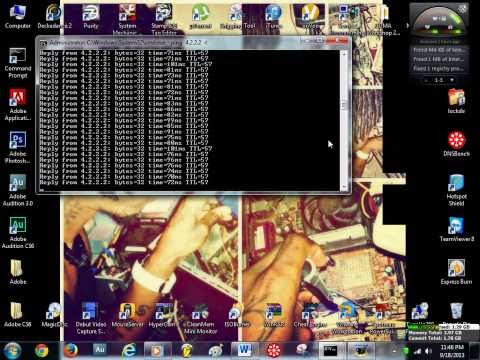Image resolution: width=480 pixels, height=360 pixels.
Task: Switch to Adobe Audition on the taskbar
Action: coord(100,351)
